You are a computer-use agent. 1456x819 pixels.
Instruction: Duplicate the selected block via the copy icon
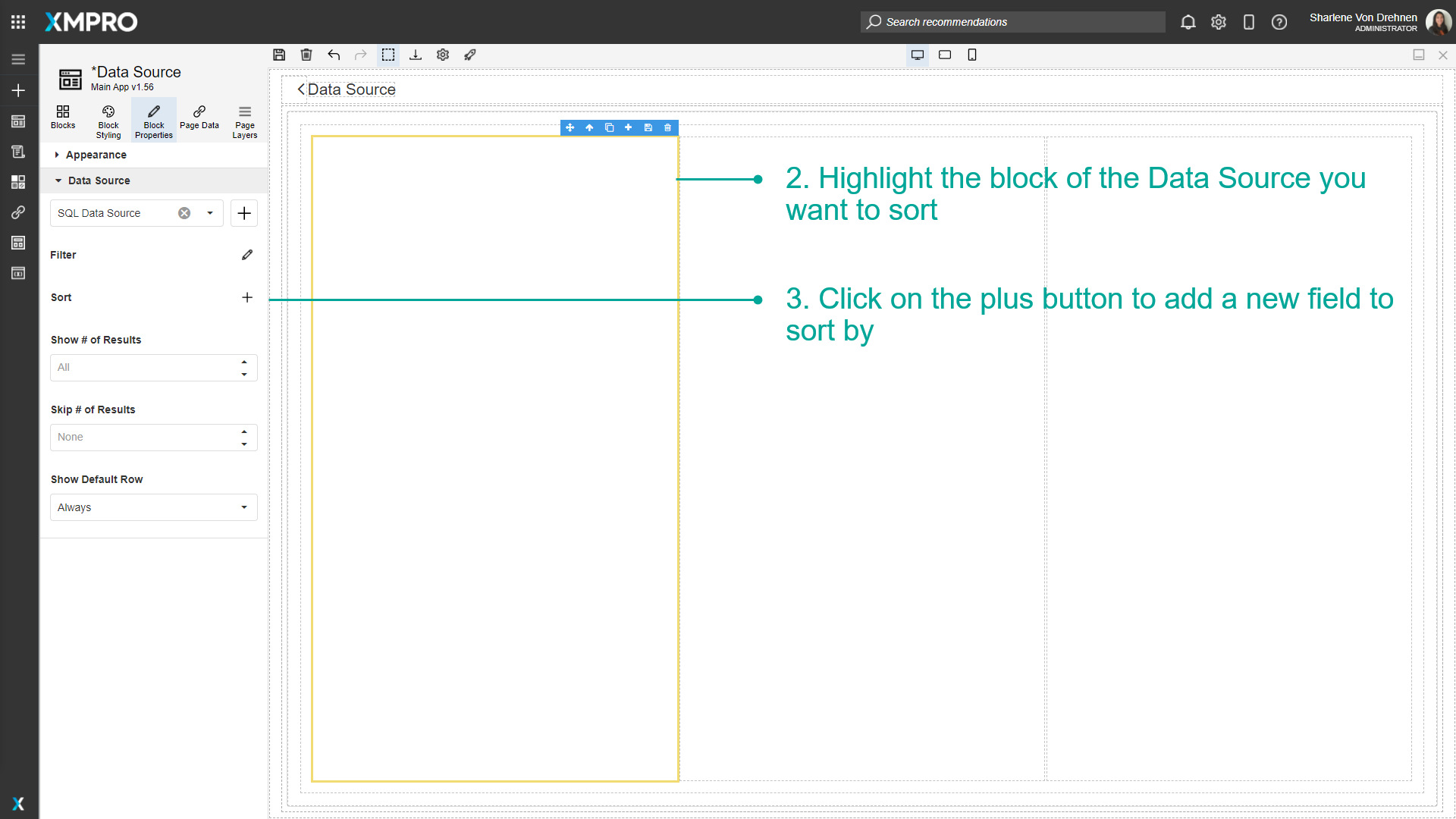609,127
